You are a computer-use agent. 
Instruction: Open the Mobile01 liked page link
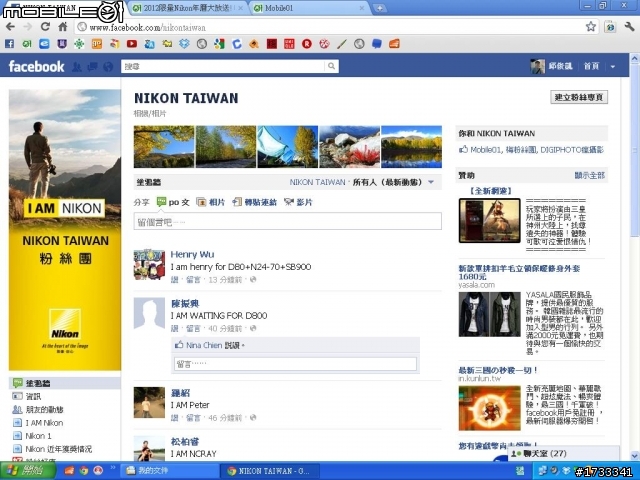[485, 150]
